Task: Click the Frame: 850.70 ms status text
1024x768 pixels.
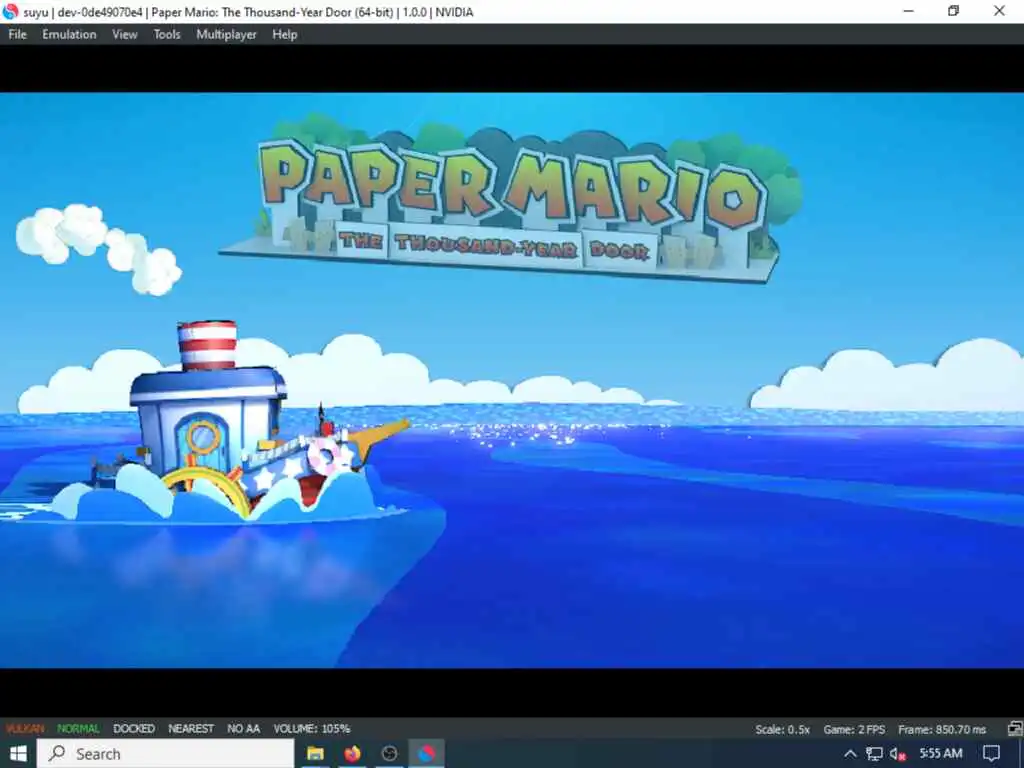Action: pos(942,729)
